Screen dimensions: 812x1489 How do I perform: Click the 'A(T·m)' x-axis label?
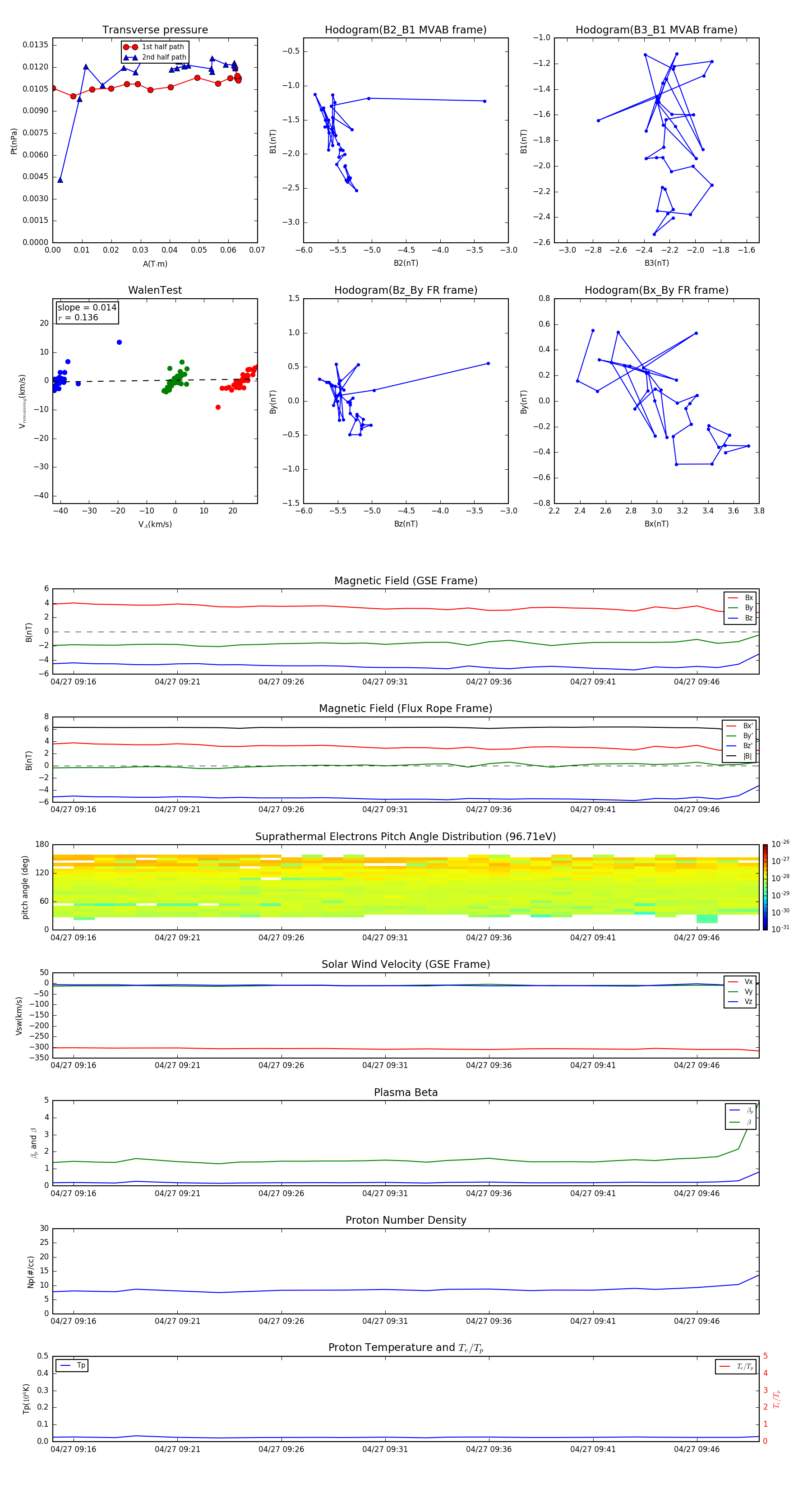(x=155, y=264)
